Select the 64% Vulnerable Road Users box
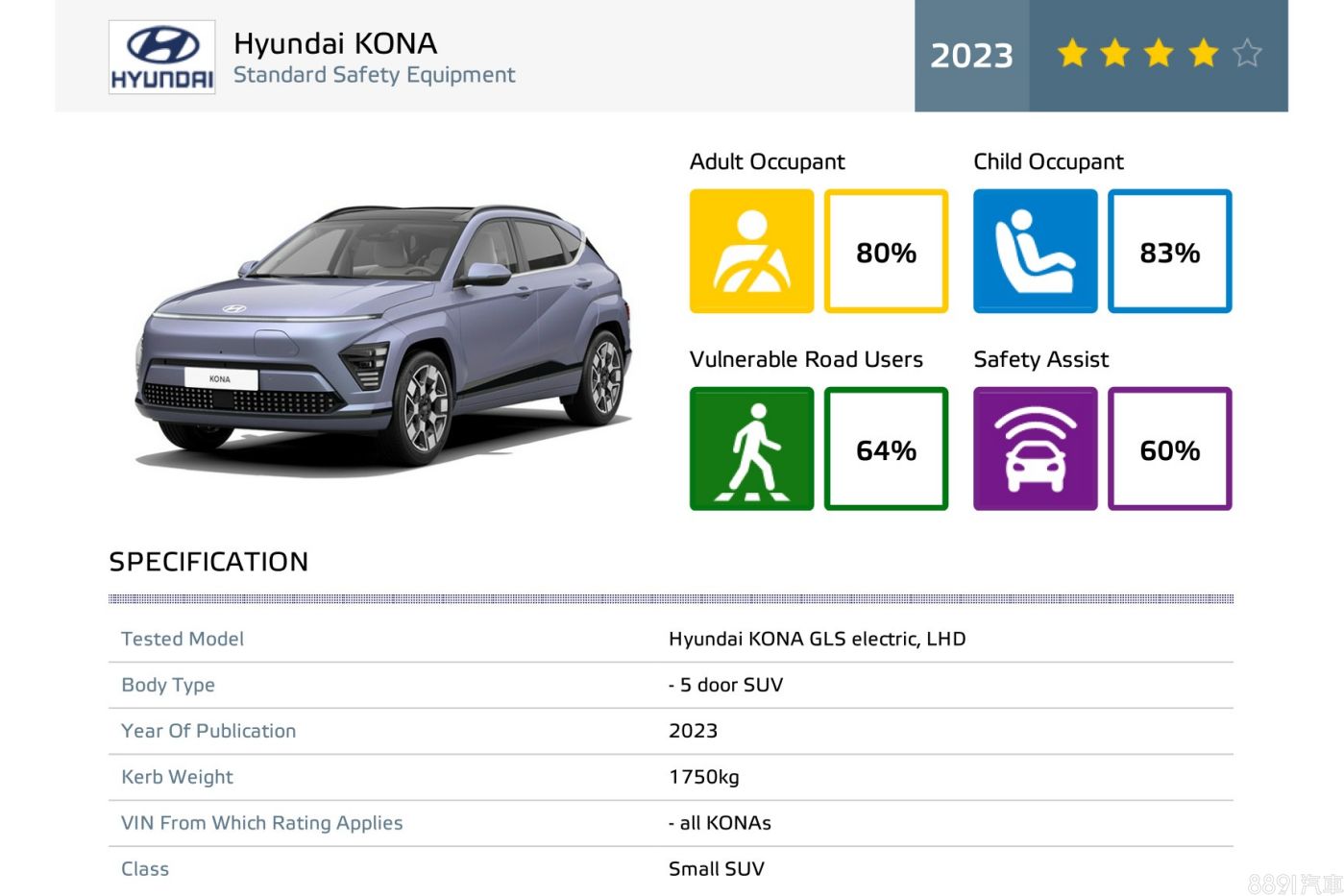 click(886, 448)
